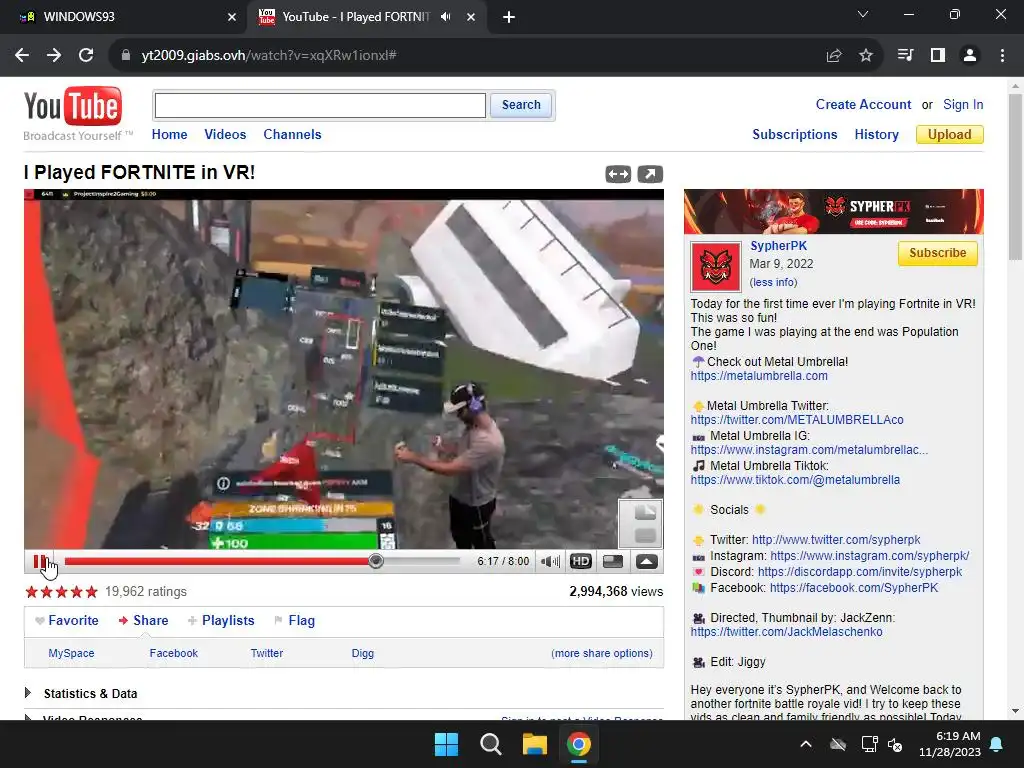Click Sign In link
The width and height of the screenshot is (1024, 768).
963,104
